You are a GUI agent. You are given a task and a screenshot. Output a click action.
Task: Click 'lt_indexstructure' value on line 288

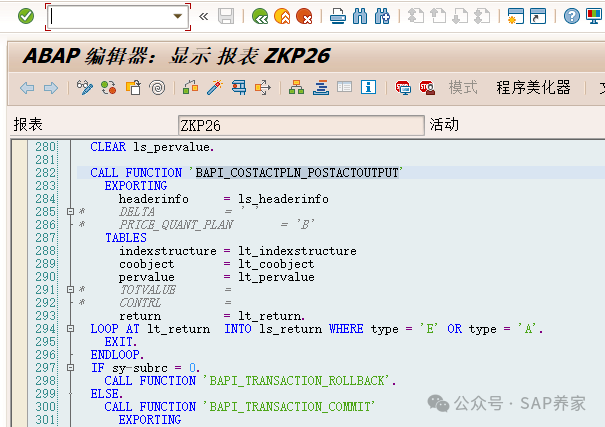tap(297, 251)
